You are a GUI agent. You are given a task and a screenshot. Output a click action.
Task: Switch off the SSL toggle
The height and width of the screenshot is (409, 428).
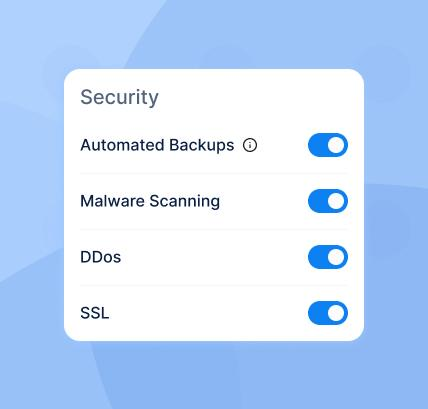point(328,313)
